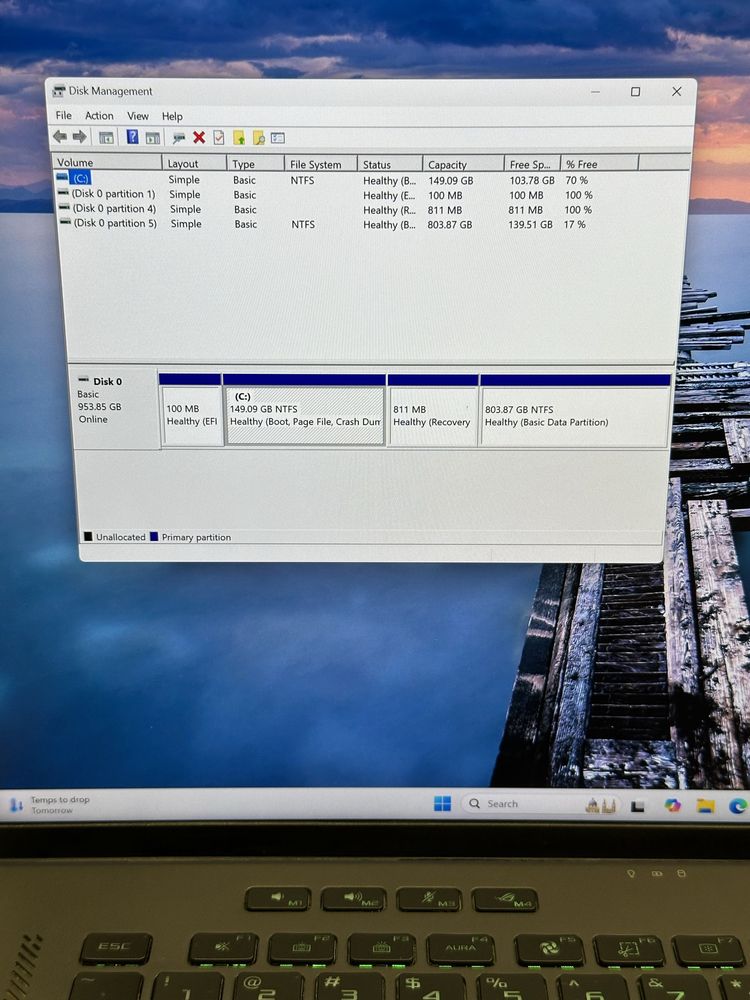Click the blue Primary partition legend swatch

[154, 536]
